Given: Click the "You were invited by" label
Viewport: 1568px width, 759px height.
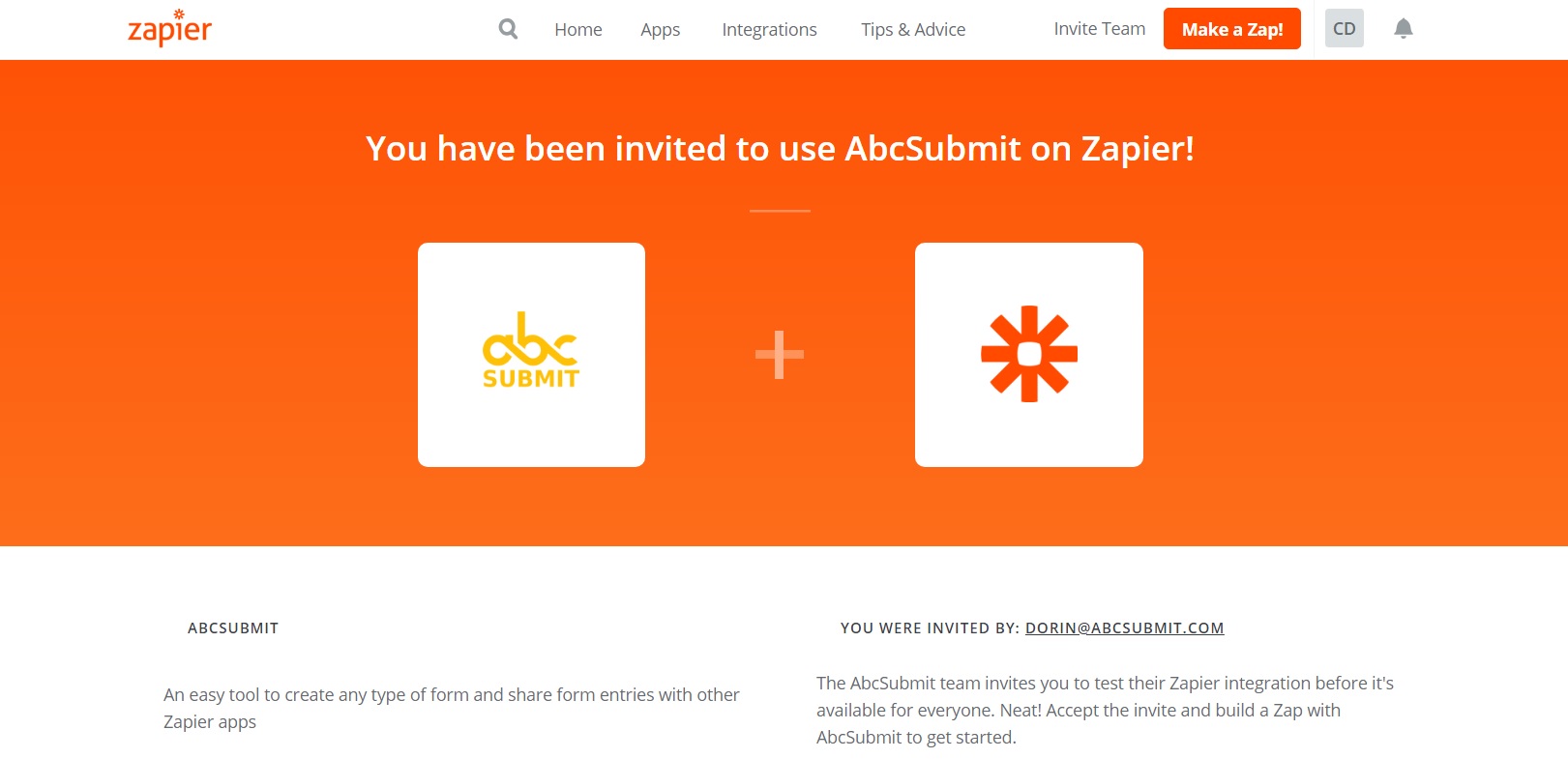Looking at the screenshot, I should click(930, 628).
